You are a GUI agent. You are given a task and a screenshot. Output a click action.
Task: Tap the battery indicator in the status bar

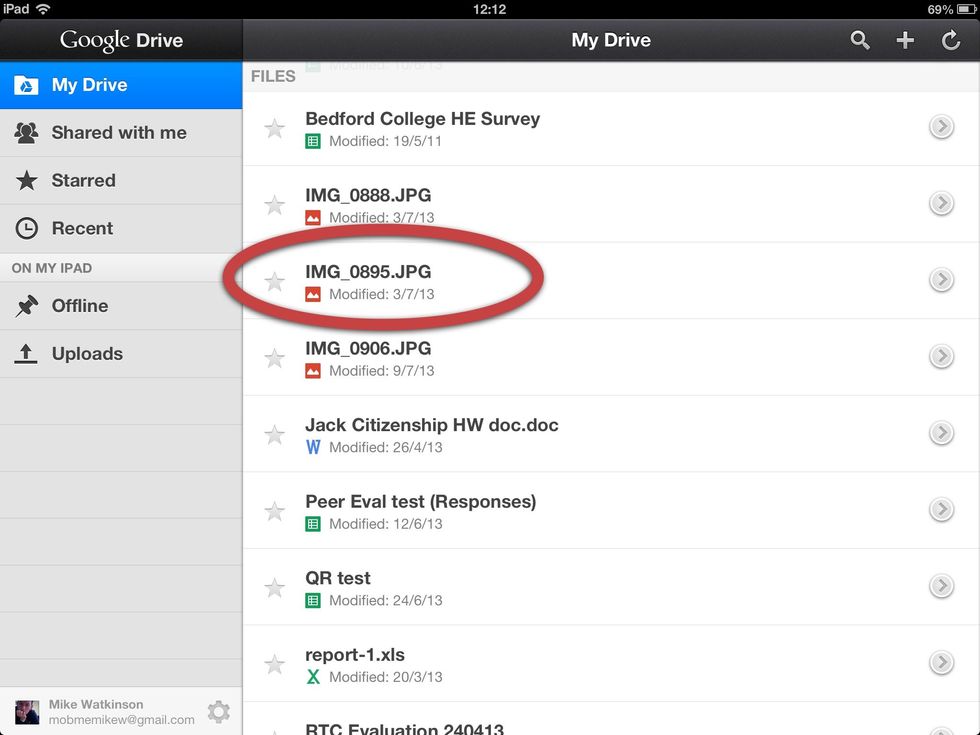tap(966, 9)
